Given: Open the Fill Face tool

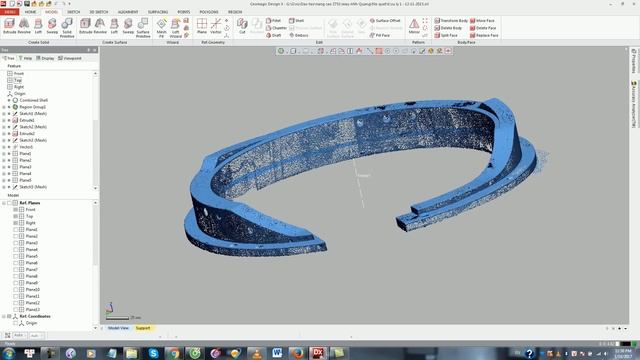Looking at the screenshot, I should (x=380, y=35).
